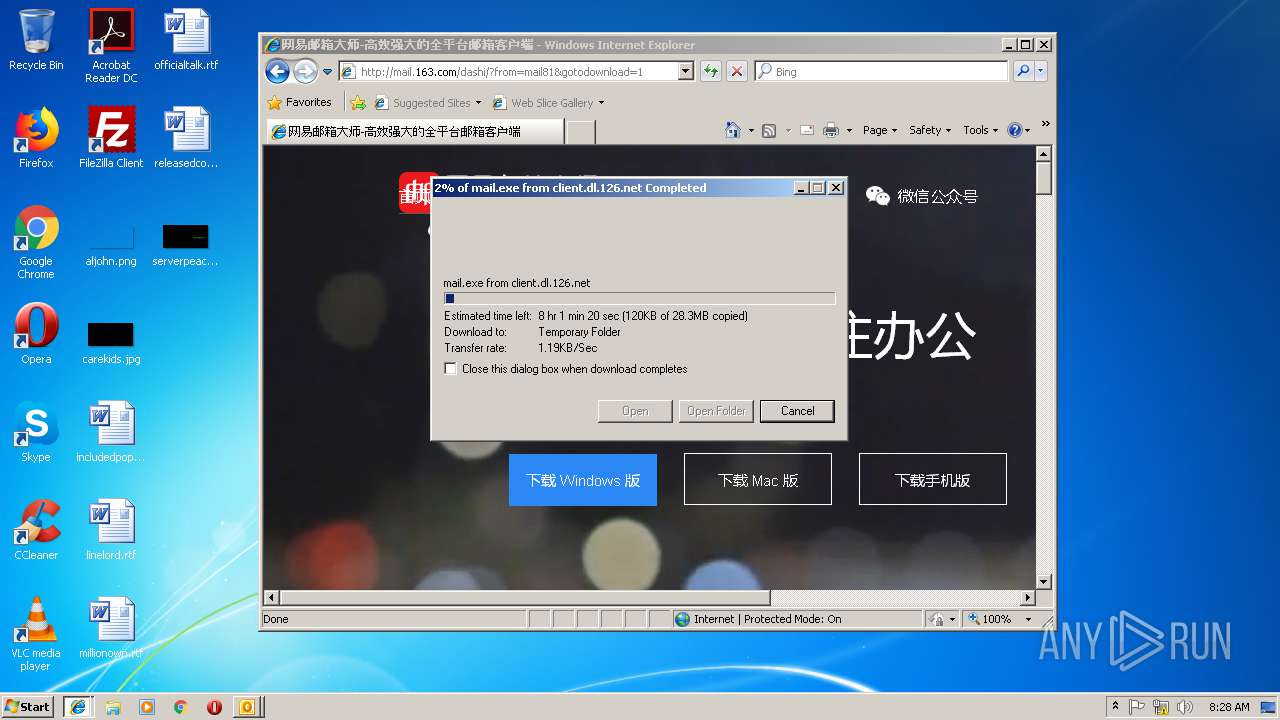The width and height of the screenshot is (1280, 720).
Task: Select Google Chrome desktop icon
Action: [36, 242]
